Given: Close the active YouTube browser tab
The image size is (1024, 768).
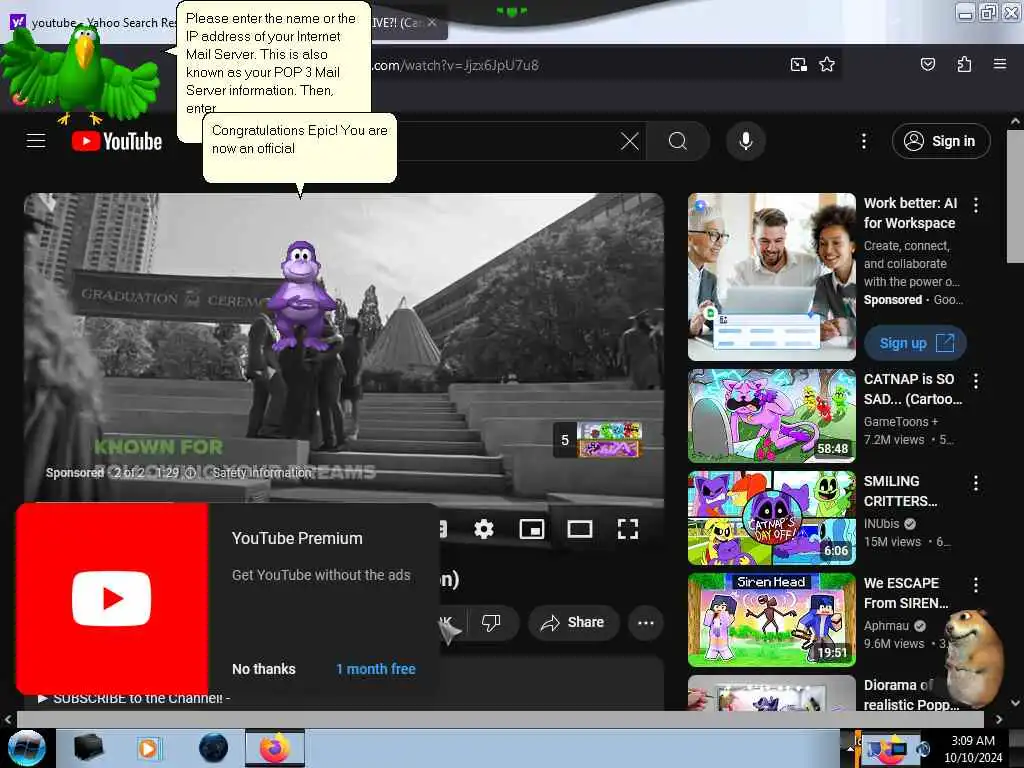Looking at the screenshot, I should (432, 22).
